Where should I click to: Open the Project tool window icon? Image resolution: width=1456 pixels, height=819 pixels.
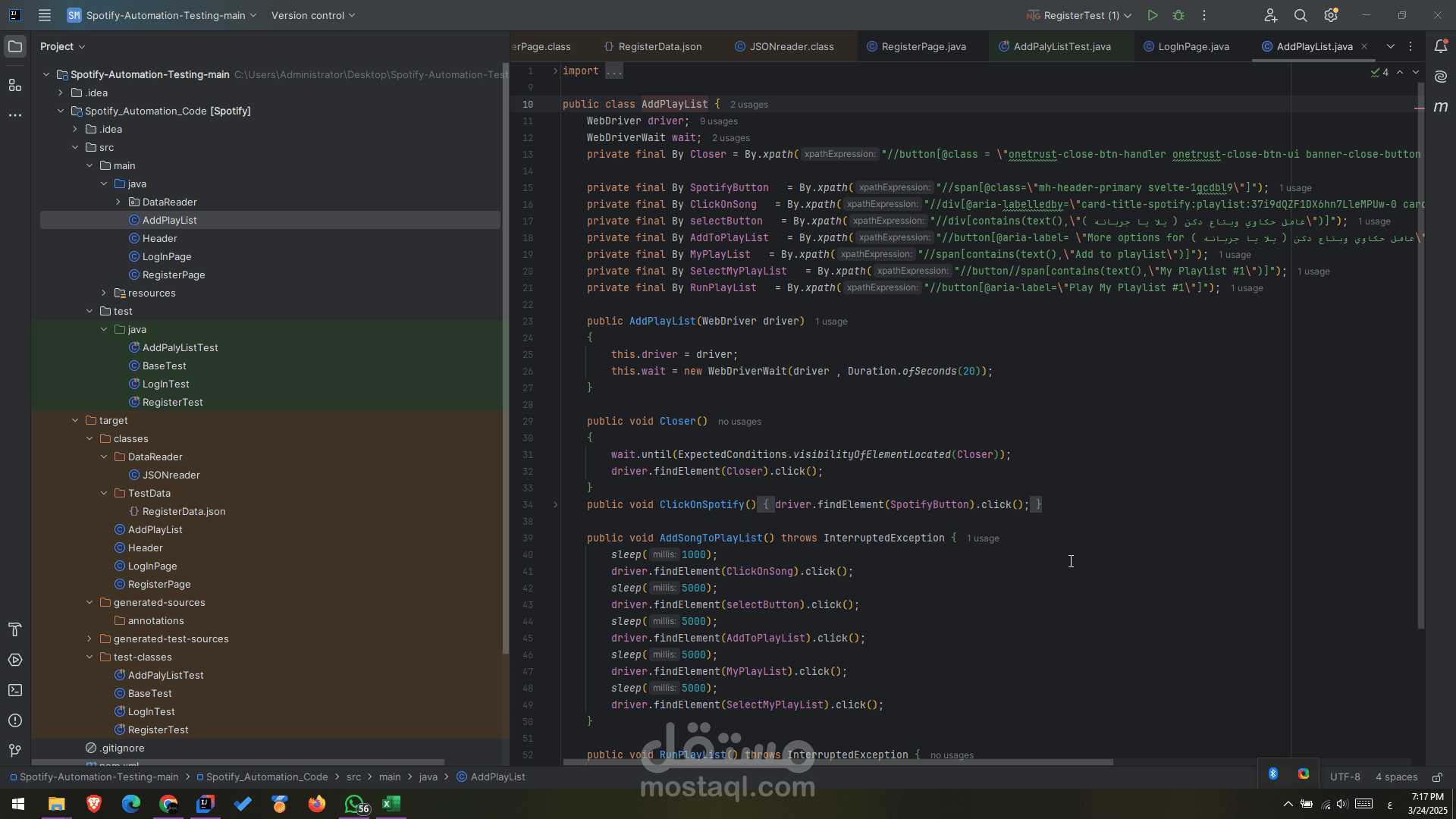click(15, 46)
